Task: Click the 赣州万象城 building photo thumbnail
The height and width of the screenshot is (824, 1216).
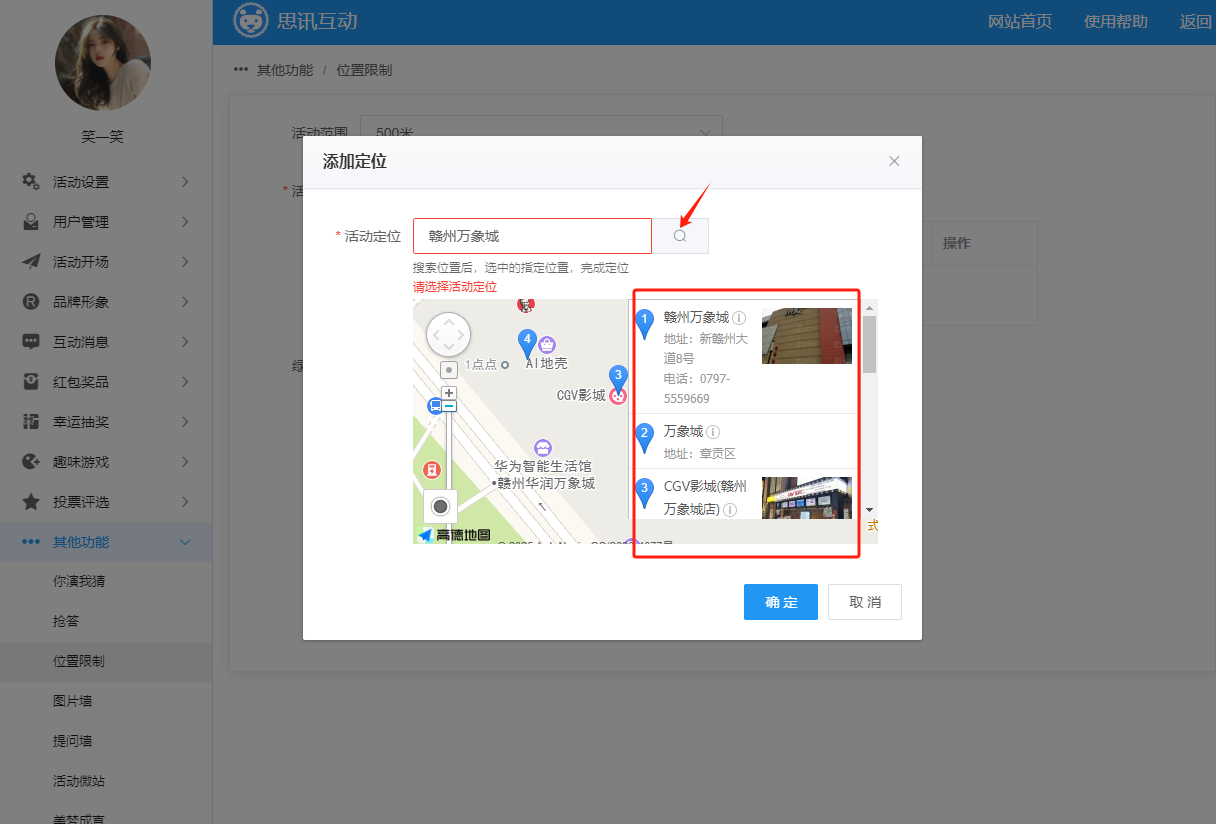Action: 807,336
